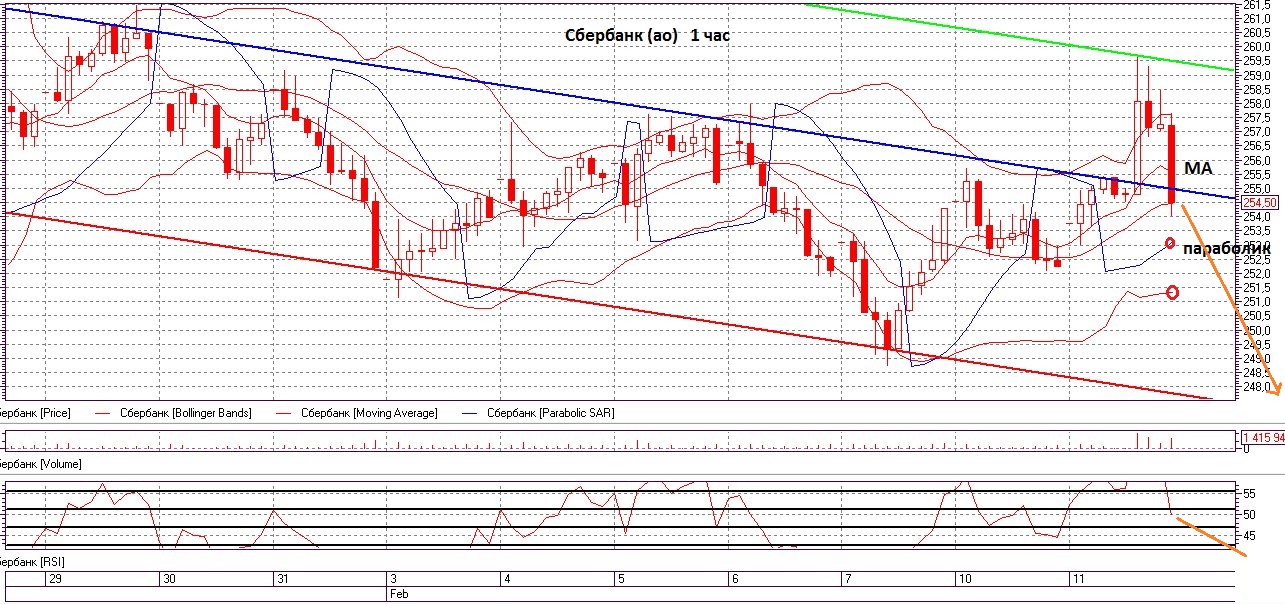Click price axis value 253,5
Screen dimensions: 1285x604
pos(1258,231)
